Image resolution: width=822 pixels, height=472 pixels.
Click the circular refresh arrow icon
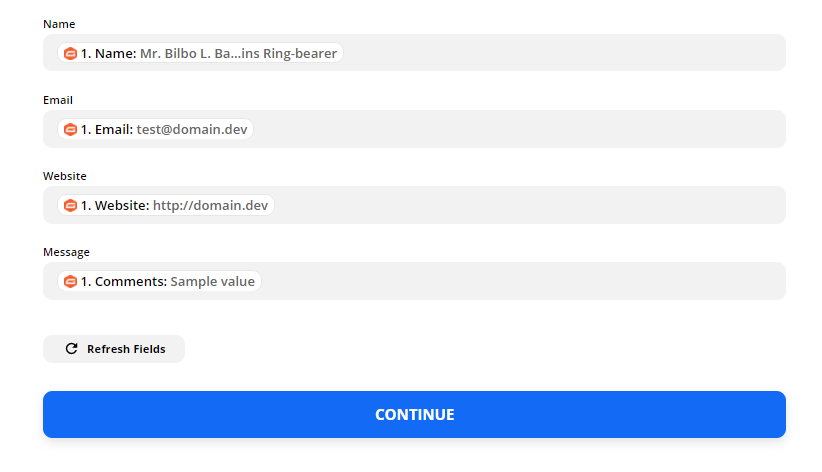pyautogui.click(x=71, y=349)
